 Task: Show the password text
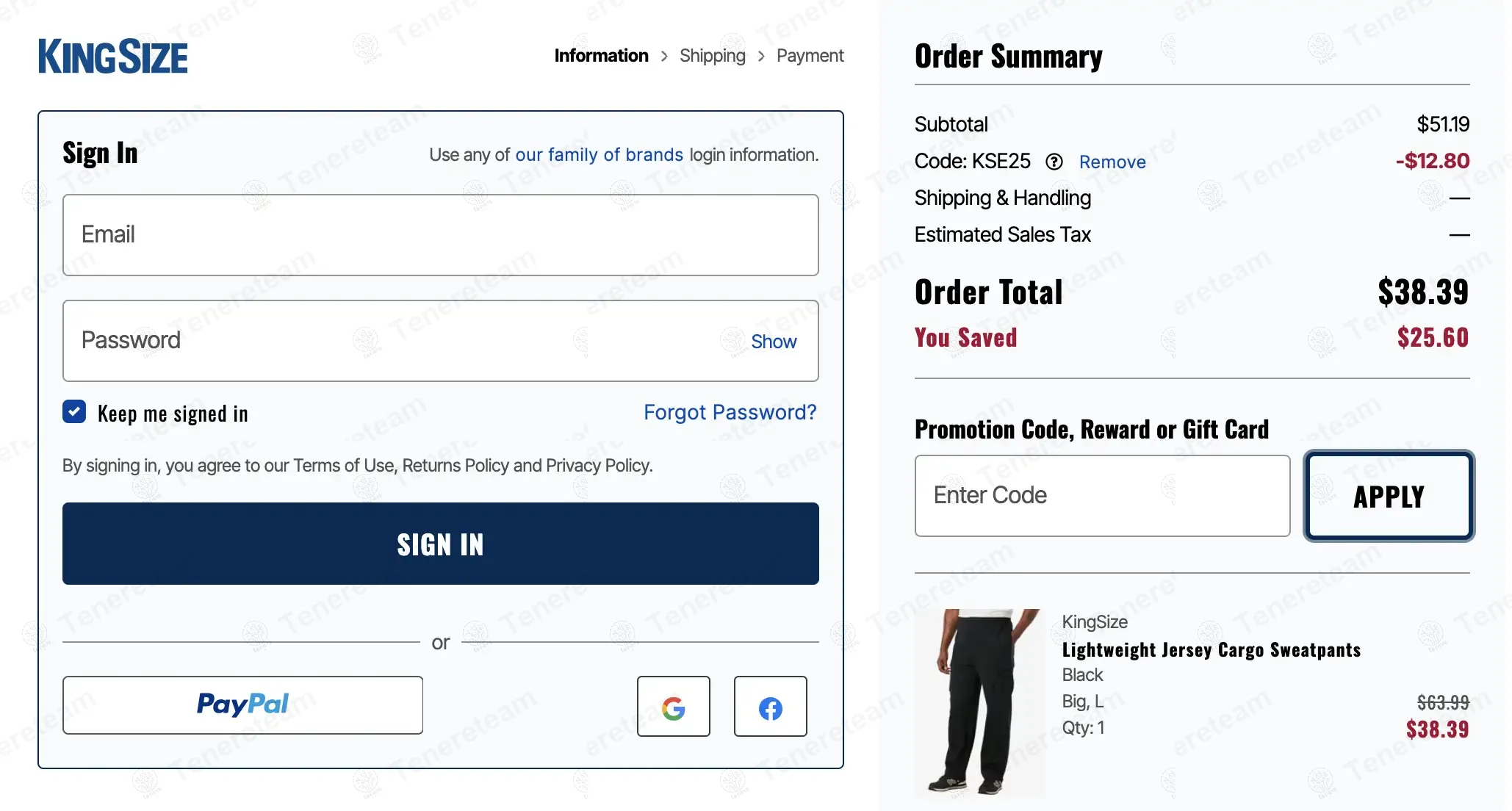(773, 342)
